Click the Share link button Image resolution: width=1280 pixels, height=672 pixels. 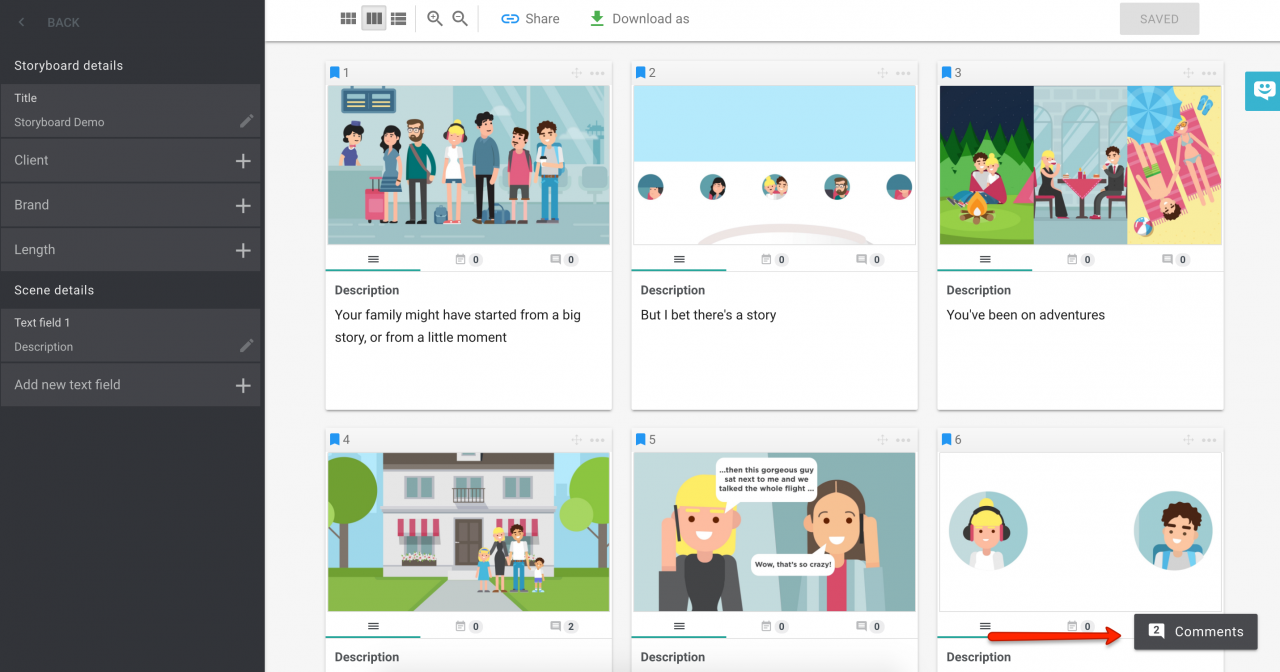pos(530,18)
